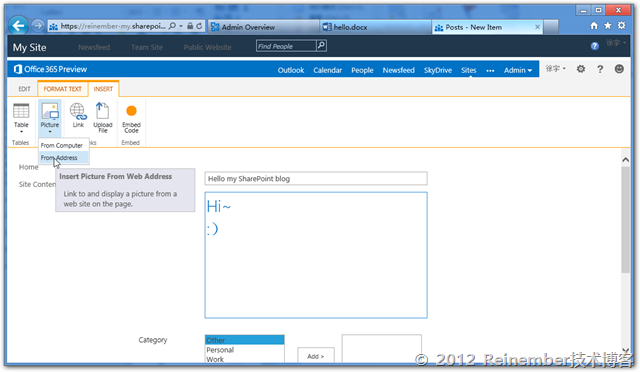Viewport: 640px width, 372px height.
Task: Switch to the EDIT ribbon tab
Action: [x=24, y=89]
